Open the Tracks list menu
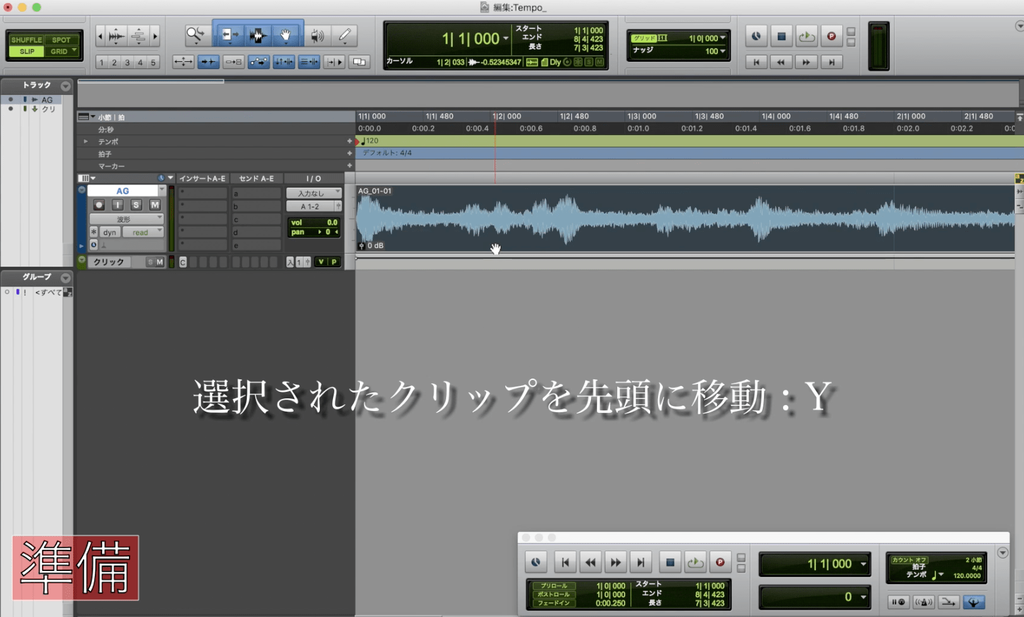 click(x=65, y=86)
